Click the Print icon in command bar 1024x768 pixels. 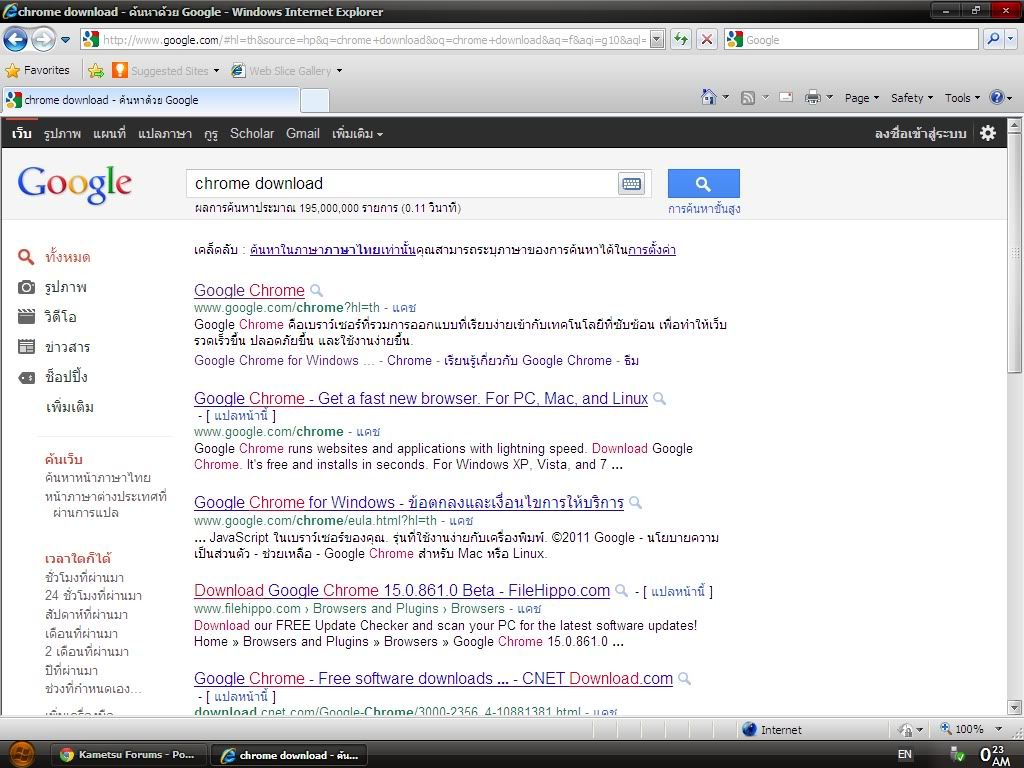pos(812,97)
